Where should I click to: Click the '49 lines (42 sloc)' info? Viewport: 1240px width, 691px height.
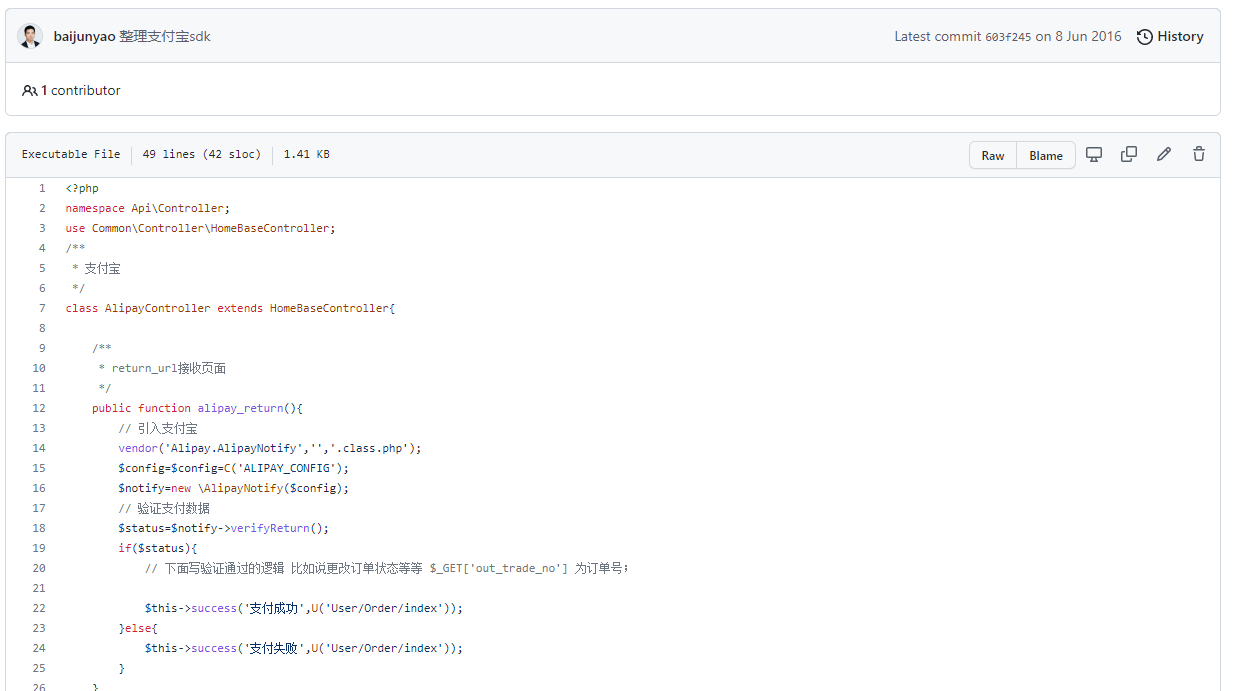tap(201, 154)
